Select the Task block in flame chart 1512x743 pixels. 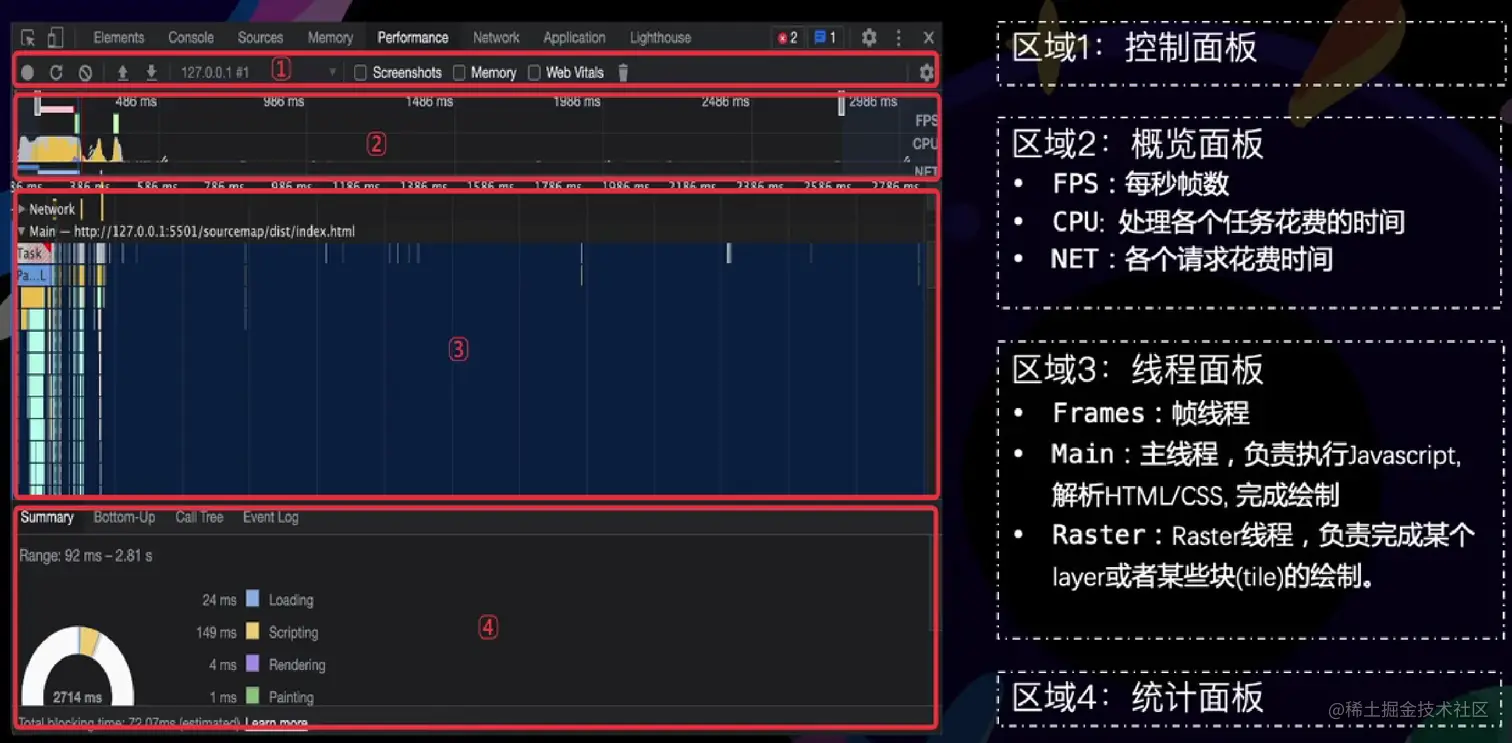coord(32,253)
